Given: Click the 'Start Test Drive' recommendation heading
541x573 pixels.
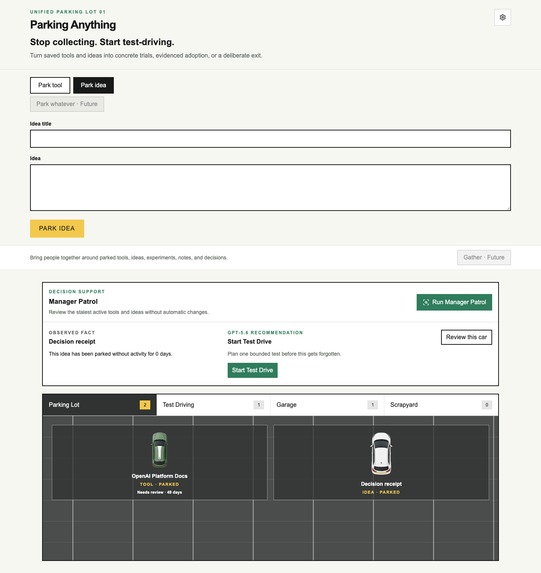Looking at the screenshot, I should point(249,342).
